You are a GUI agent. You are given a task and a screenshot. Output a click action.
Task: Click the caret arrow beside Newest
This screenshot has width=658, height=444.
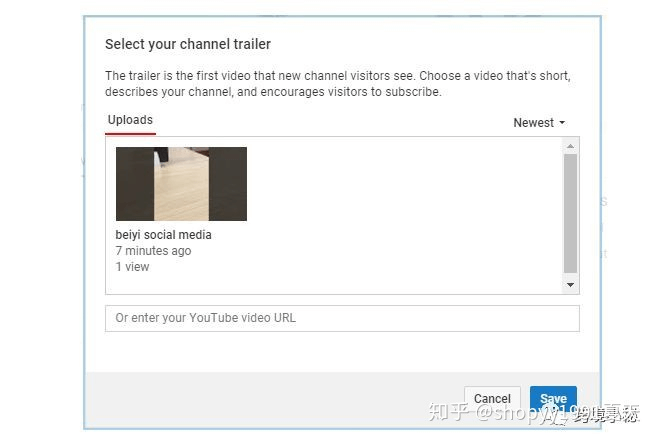click(x=562, y=123)
